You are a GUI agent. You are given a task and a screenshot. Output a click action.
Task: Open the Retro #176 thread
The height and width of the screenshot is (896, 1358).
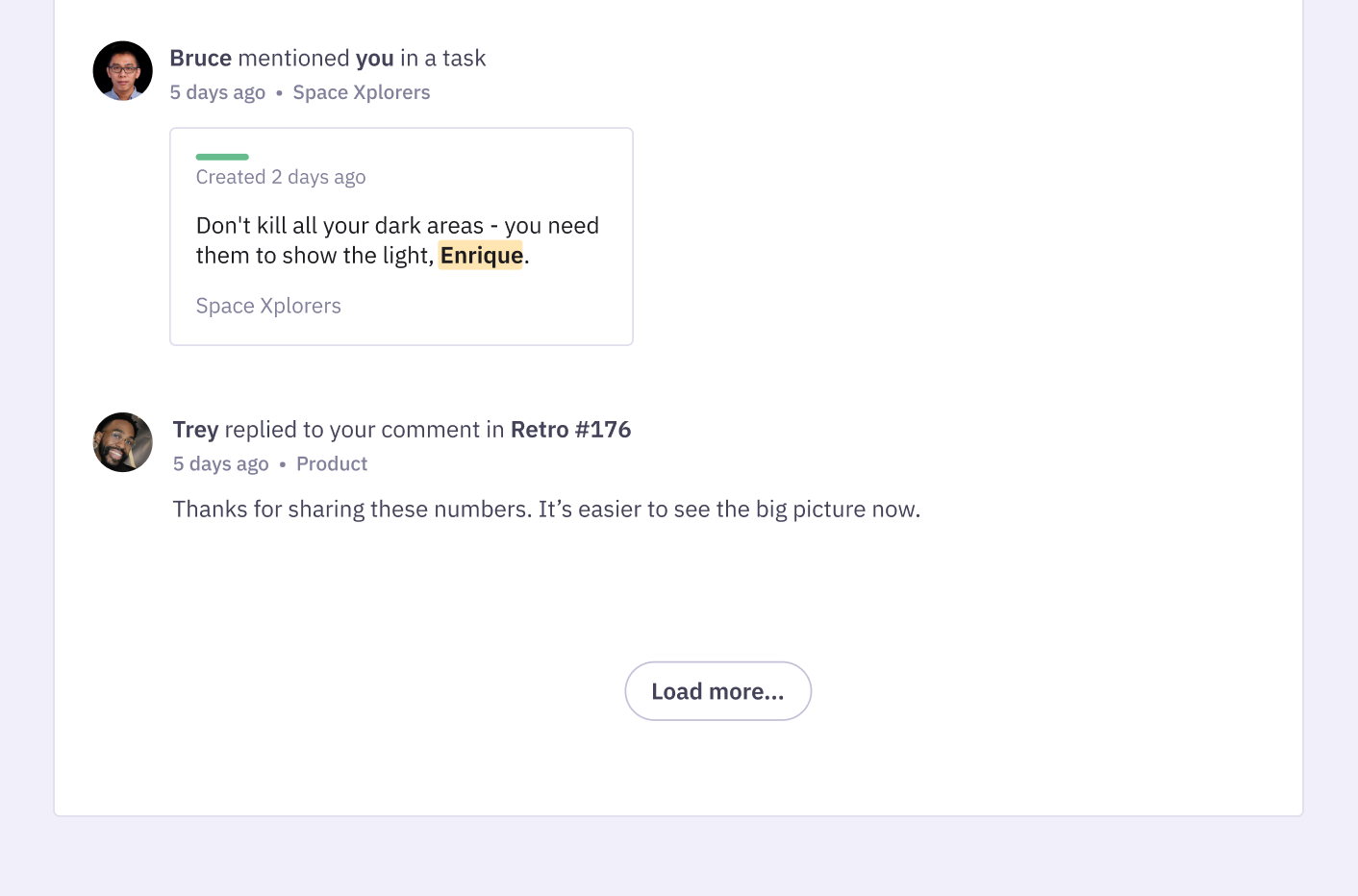pos(570,429)
